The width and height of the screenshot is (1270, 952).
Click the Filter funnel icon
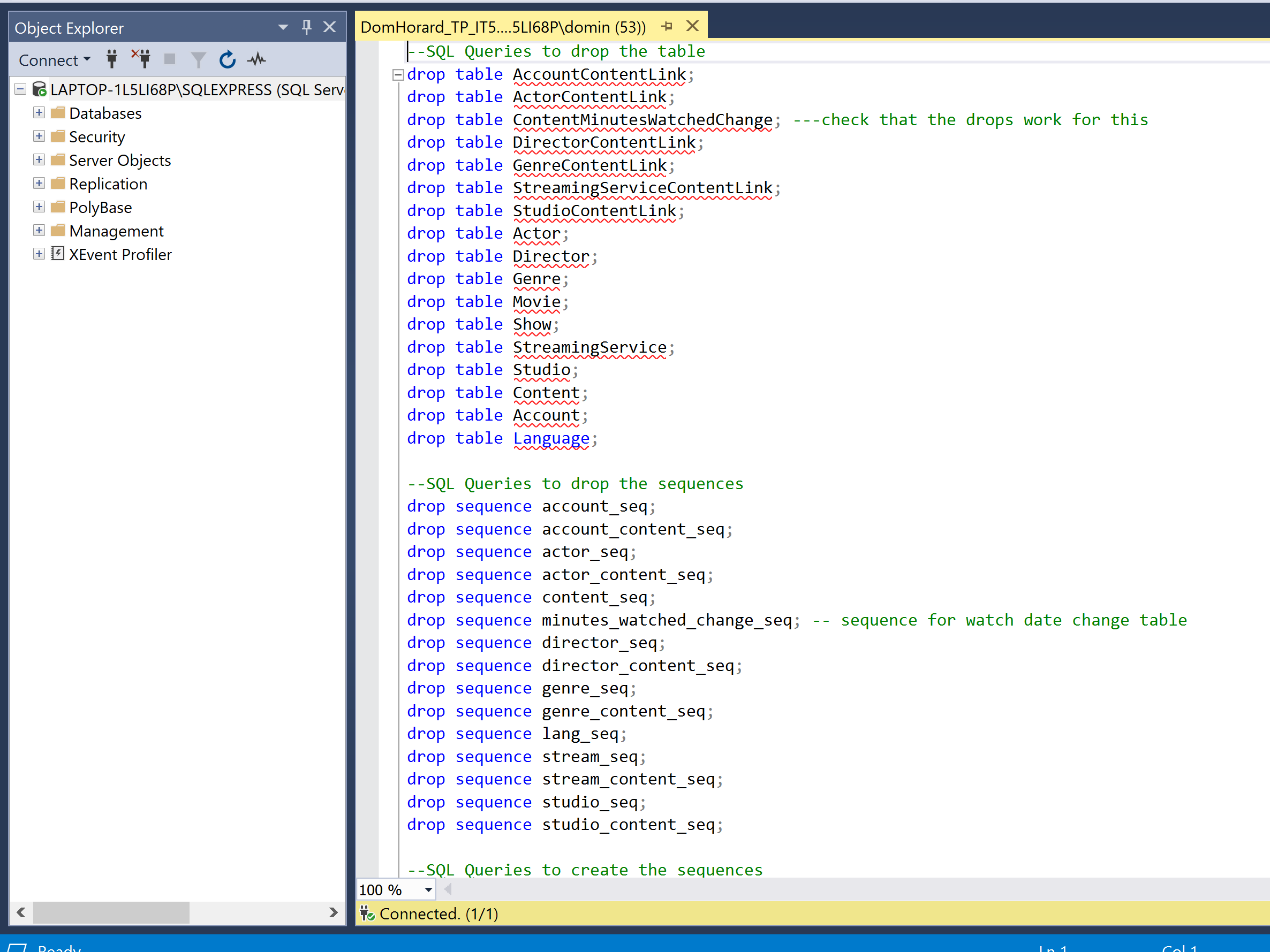point(198,60)
